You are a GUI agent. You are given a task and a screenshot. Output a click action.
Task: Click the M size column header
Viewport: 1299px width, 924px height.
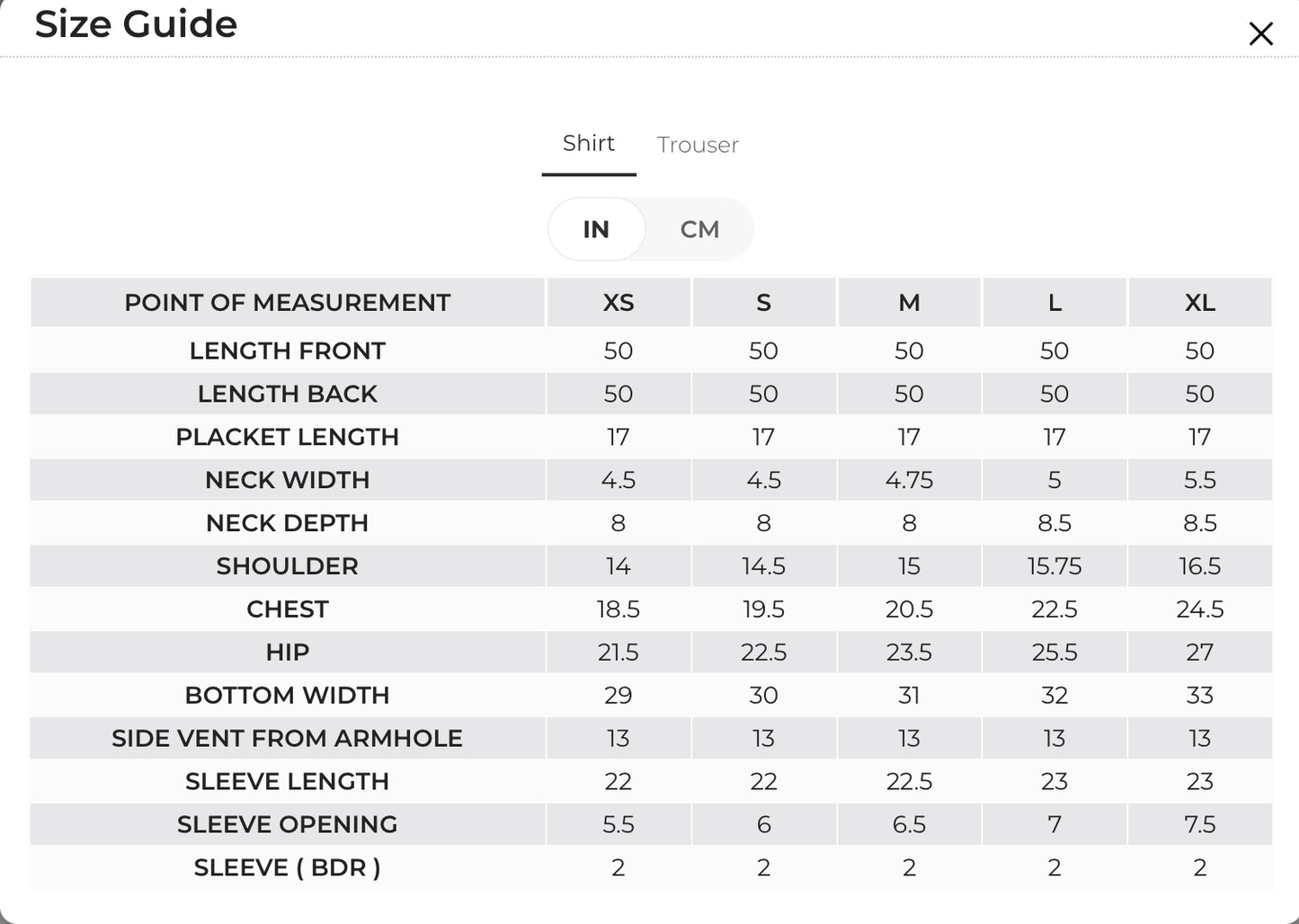(x=909, y=303)
